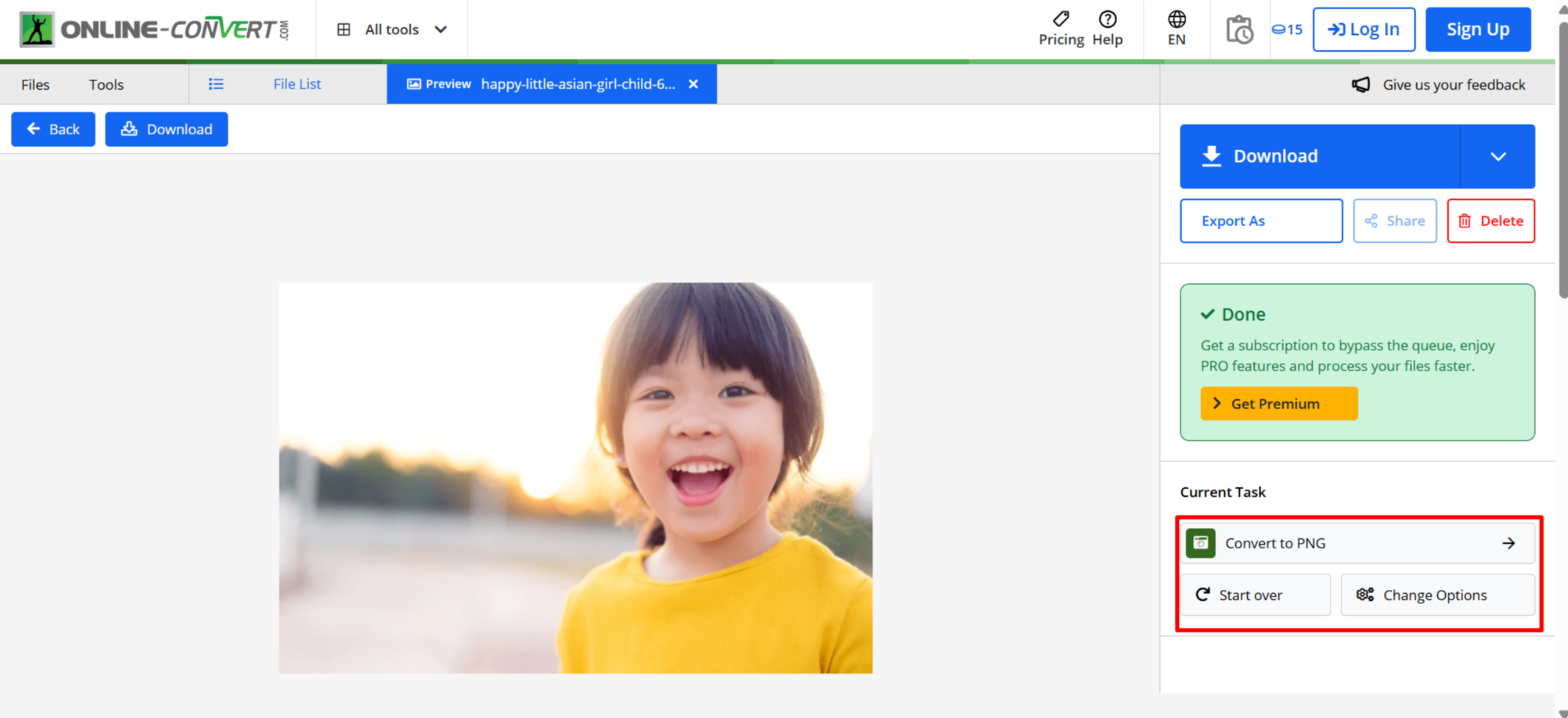Switch to the File List tab
The image size is (1568, 718).
pos(297,84)
